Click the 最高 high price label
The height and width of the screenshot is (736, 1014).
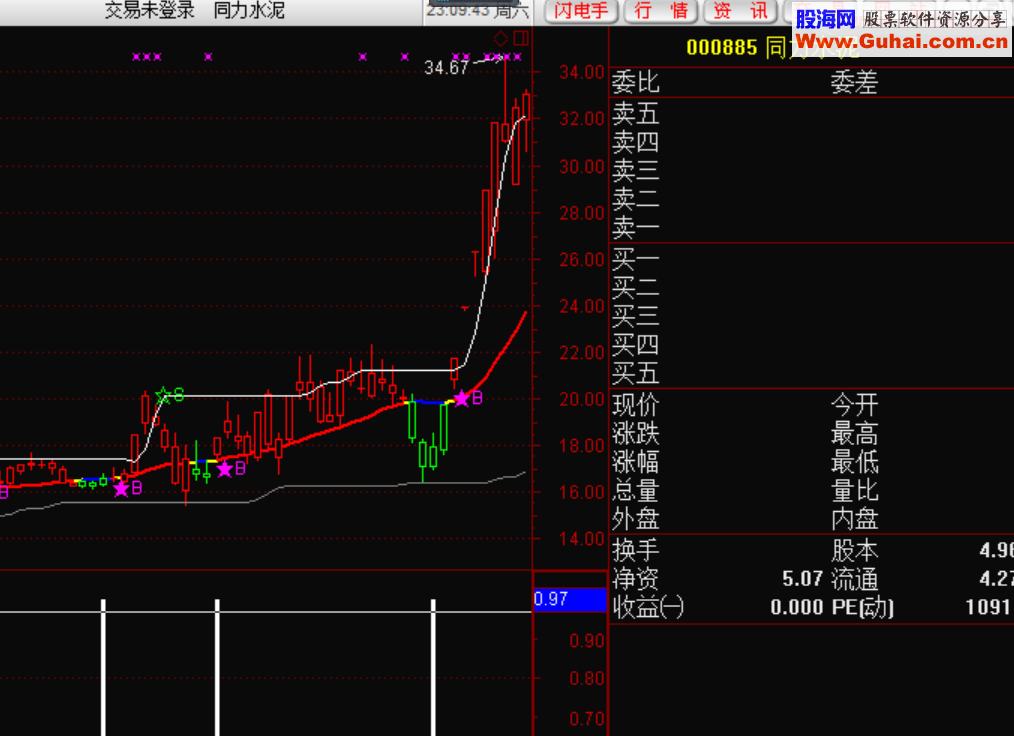tap(854, 434)
